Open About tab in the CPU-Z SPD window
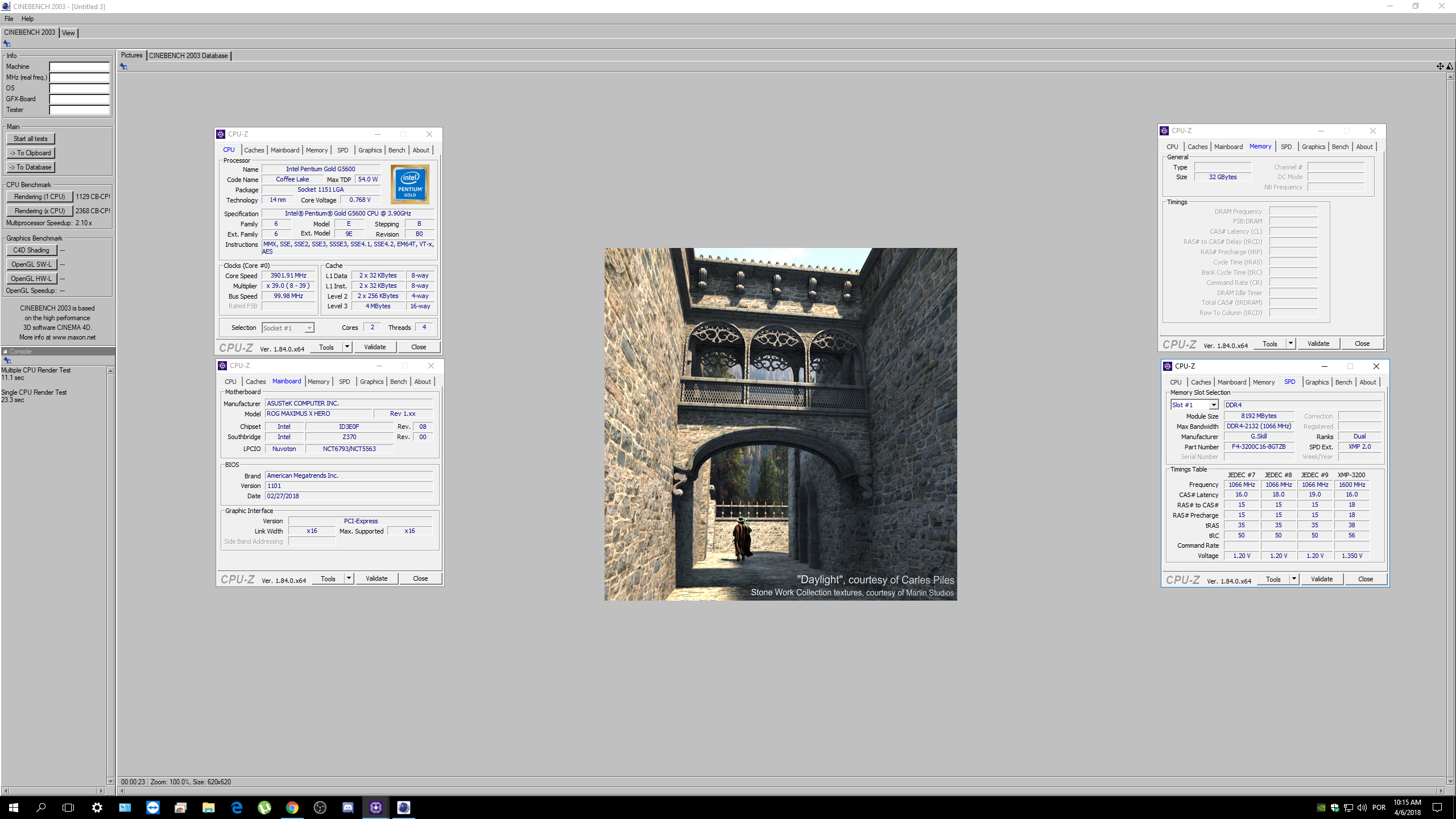This screenshot has height=819, width=1456. coord(1368,382)
